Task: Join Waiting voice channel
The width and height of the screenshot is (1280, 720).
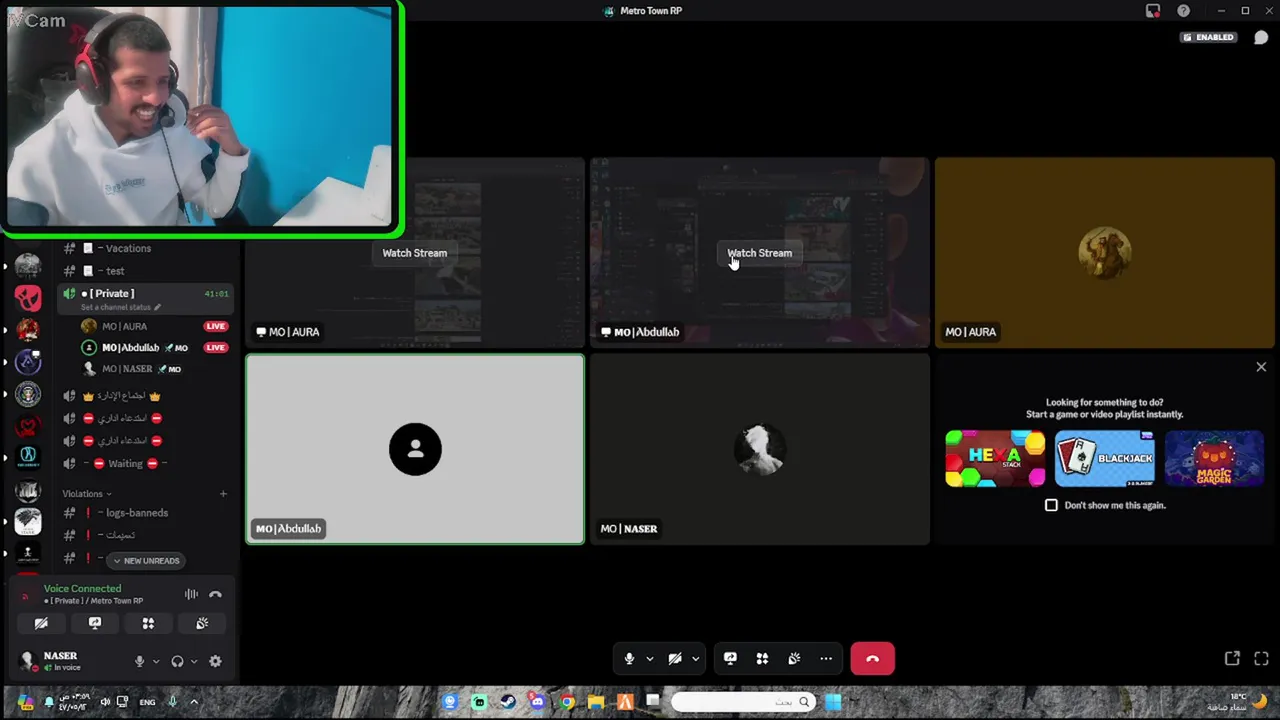Action: coord(125,464)
